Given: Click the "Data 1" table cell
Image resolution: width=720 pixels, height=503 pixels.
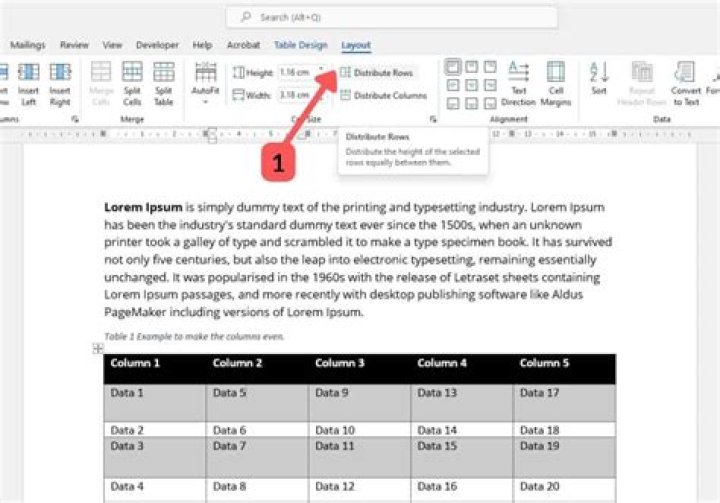Looking at the screenshot, I should [x=155, y=403].
